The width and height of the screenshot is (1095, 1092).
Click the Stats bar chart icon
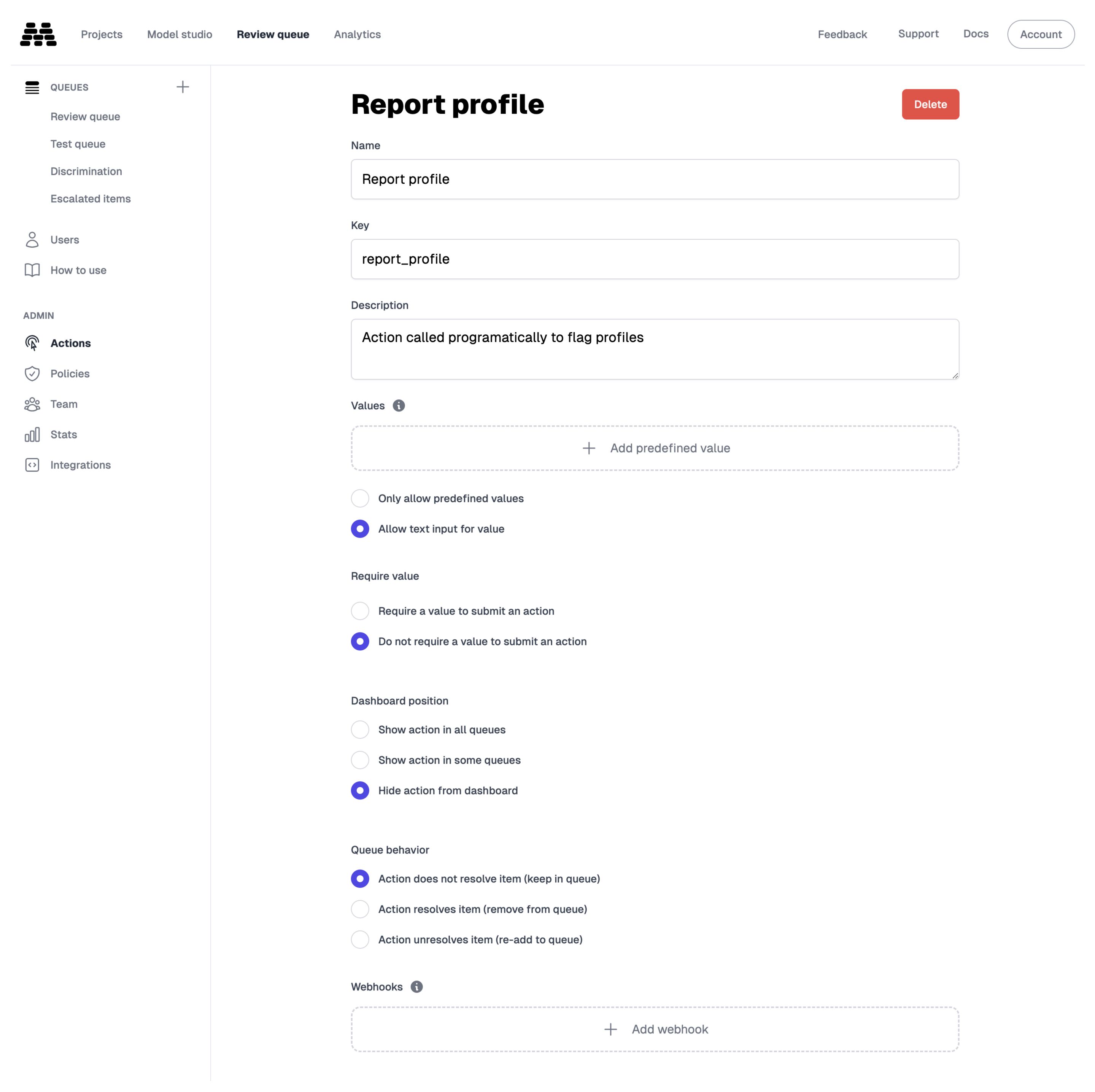32,435
